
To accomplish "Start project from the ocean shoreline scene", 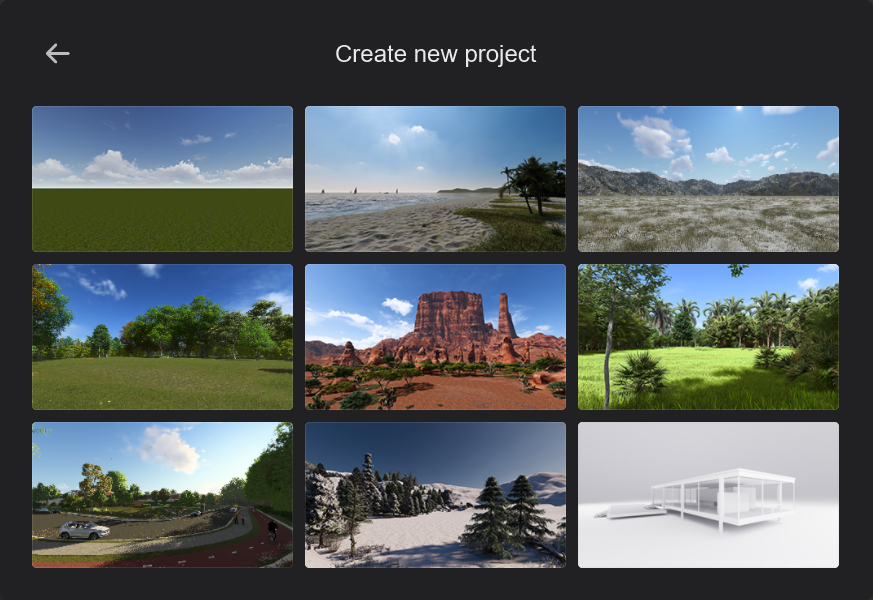I will tap(435, 179).
